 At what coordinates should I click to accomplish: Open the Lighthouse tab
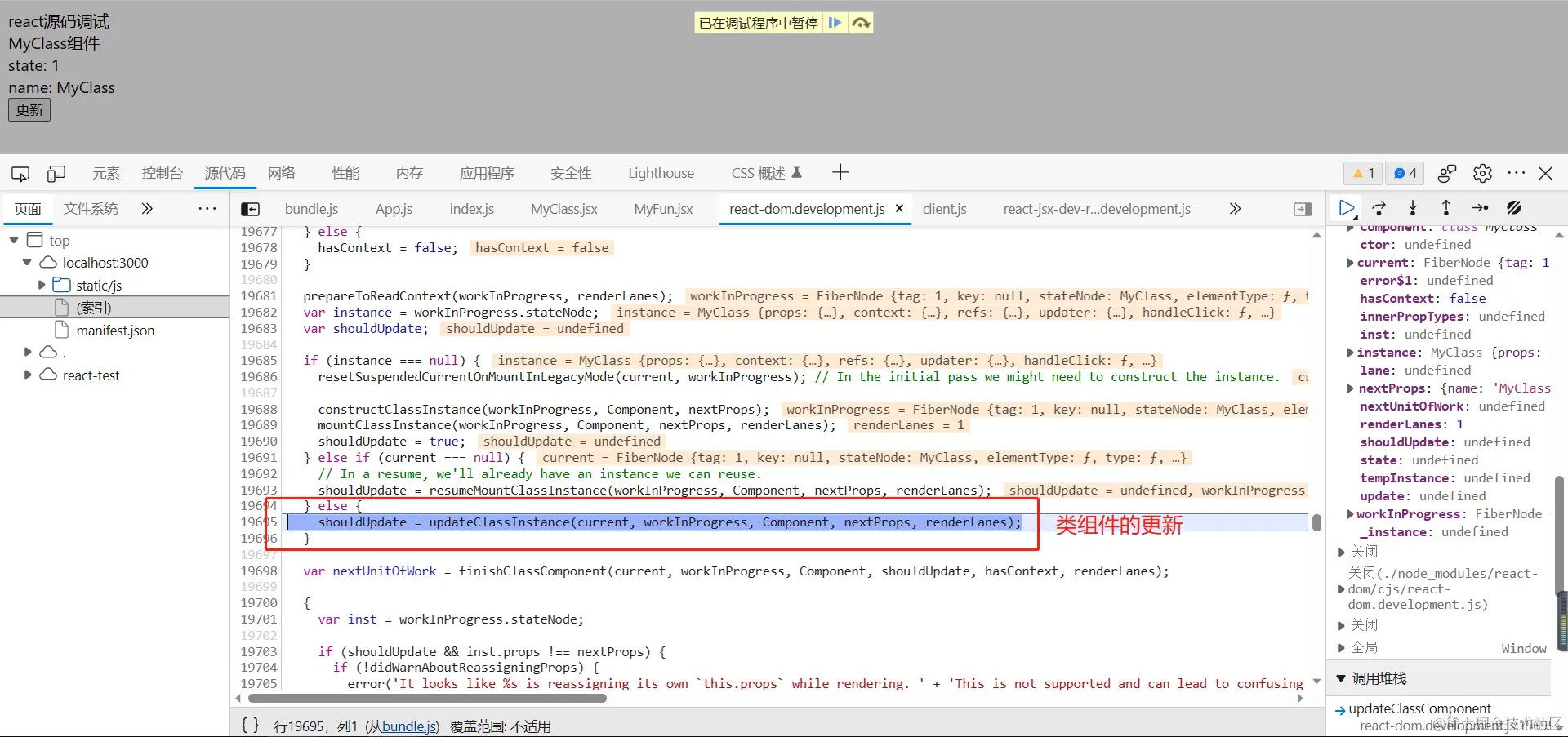coord(661,173)
